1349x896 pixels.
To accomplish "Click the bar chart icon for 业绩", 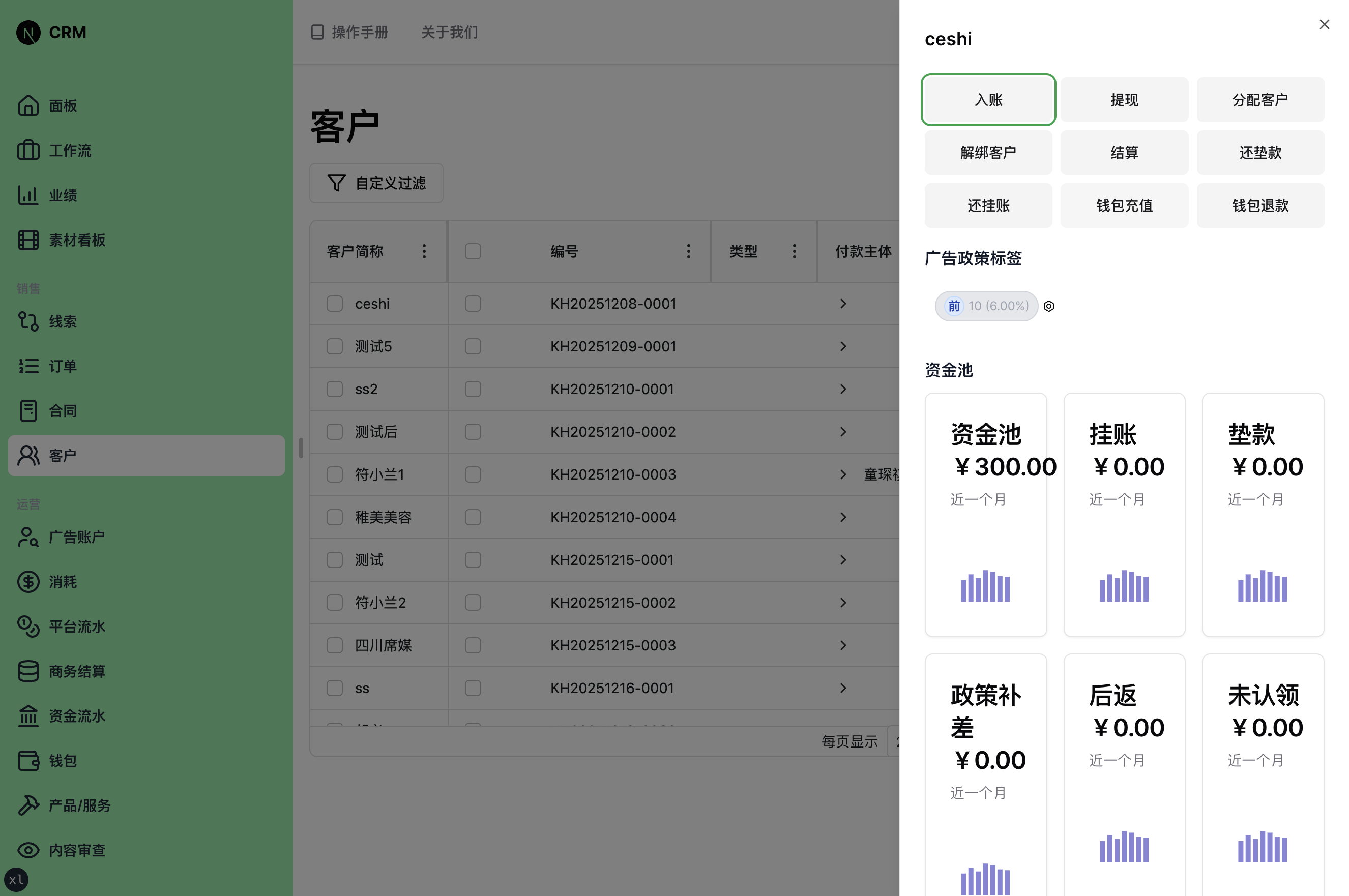I will (28, 195).
